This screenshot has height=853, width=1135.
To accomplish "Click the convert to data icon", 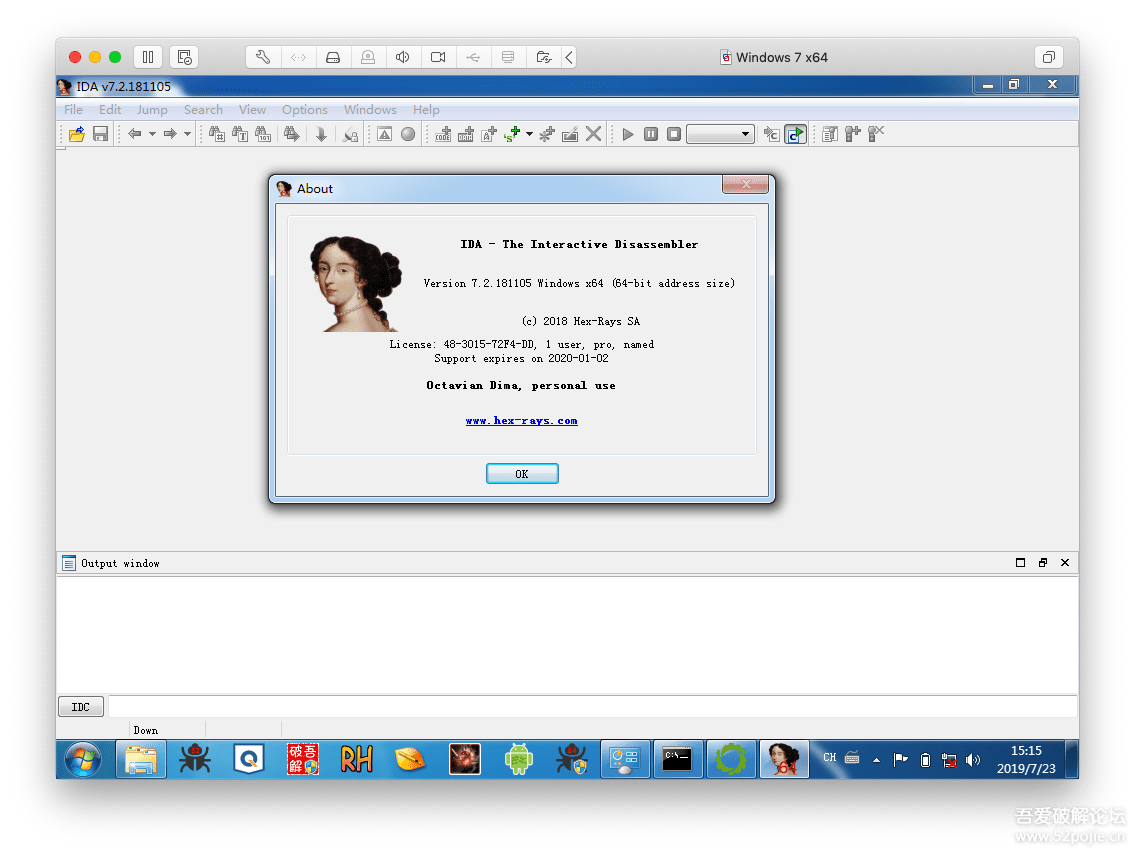I will pos(466,134).
